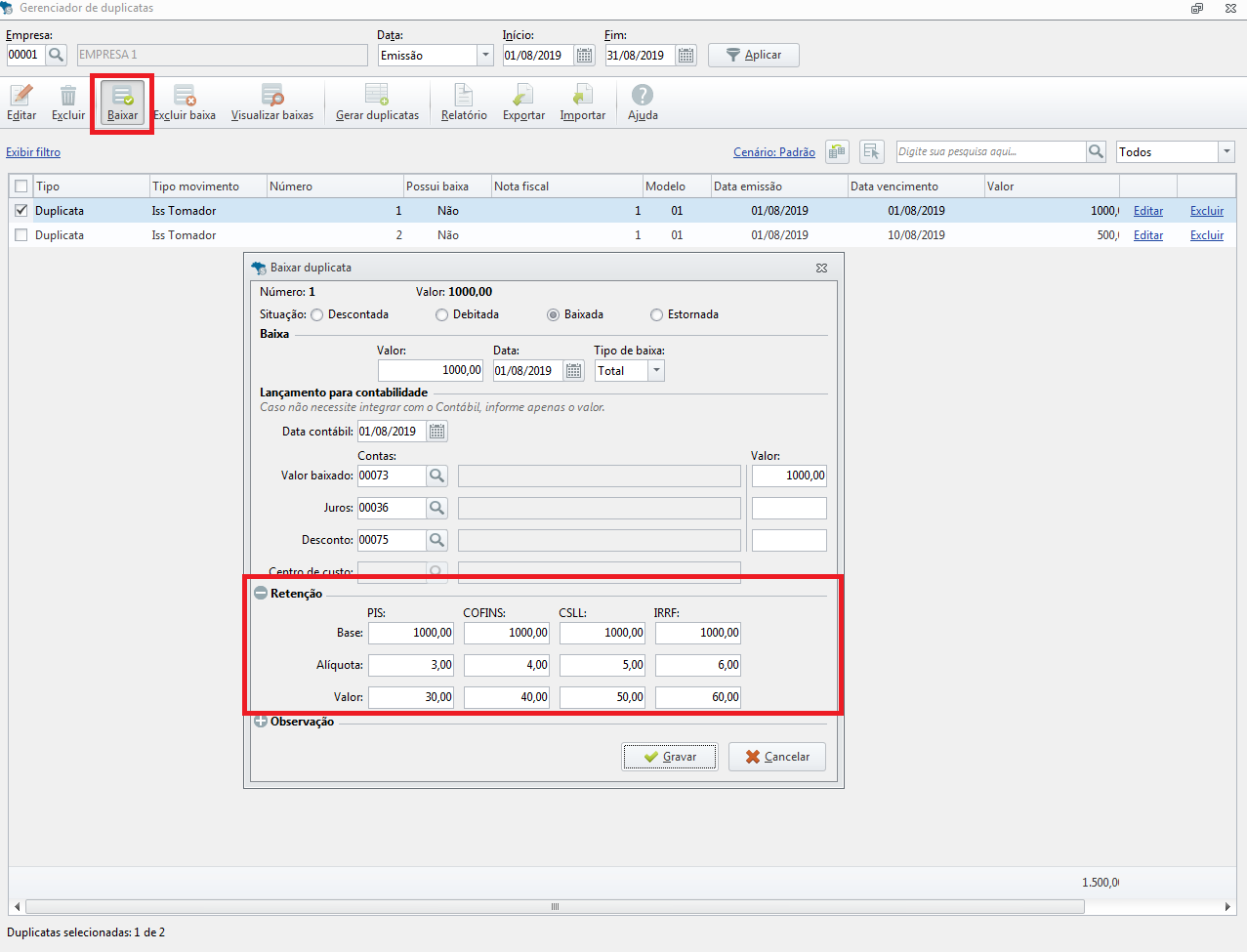Image resolution: width=1247 pixels, height=952 pixels.
Task: Check the second Duplicata row checkbox
Action: pos(21,235)
